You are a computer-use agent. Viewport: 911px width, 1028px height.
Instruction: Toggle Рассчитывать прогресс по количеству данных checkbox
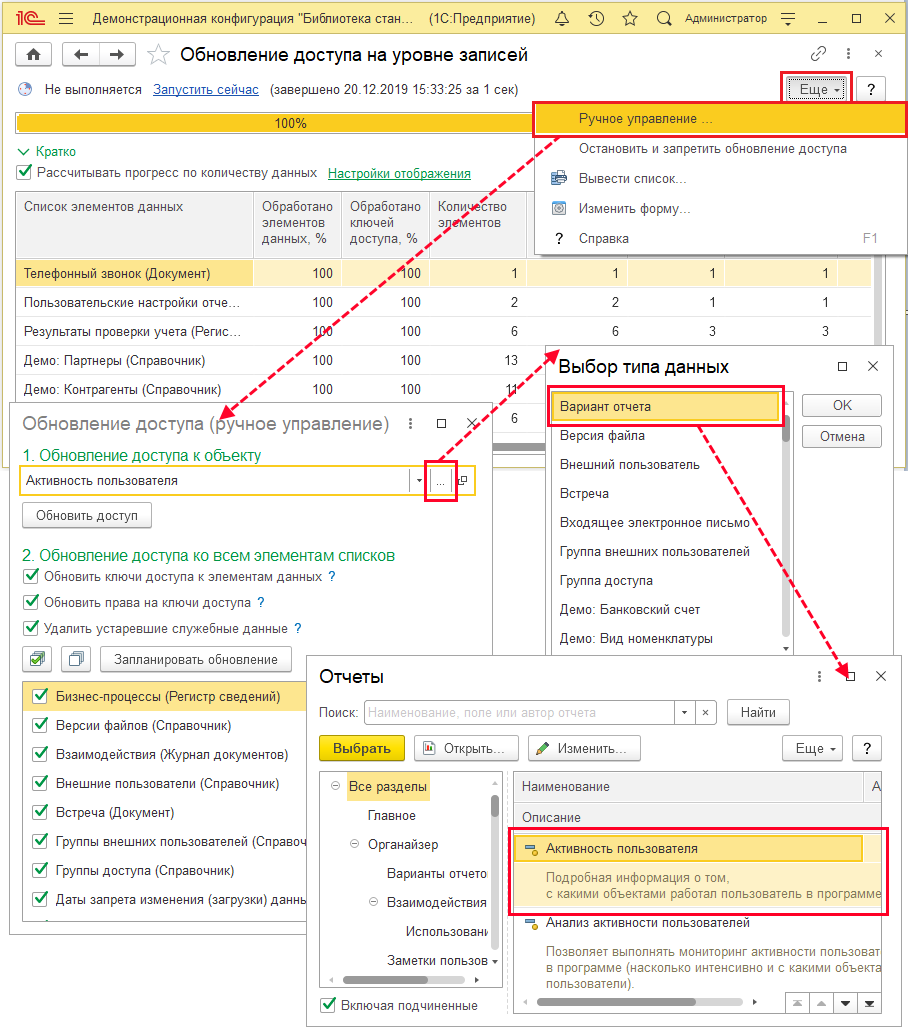click(24, 172)
